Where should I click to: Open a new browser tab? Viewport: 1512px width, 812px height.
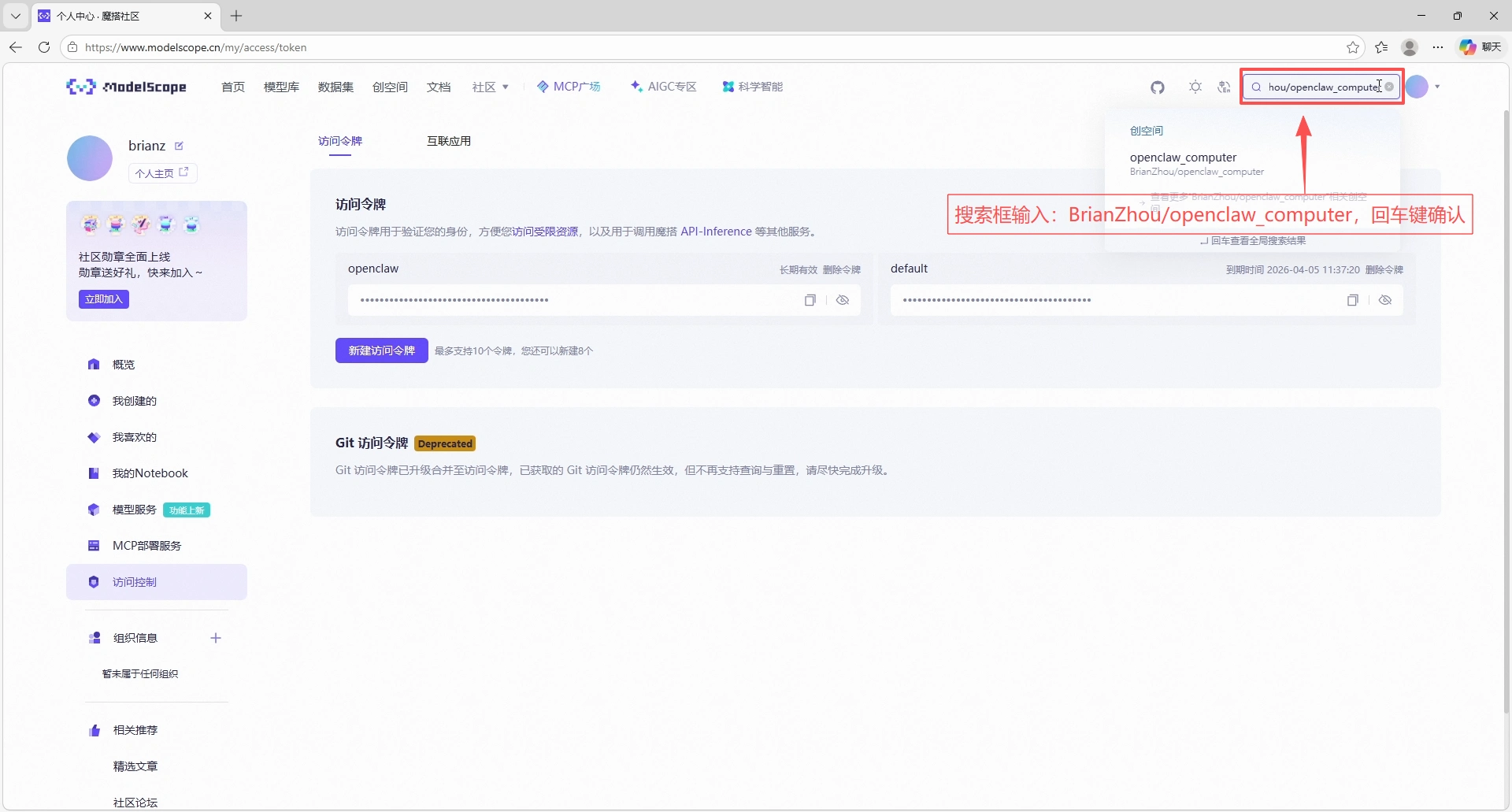236,16
